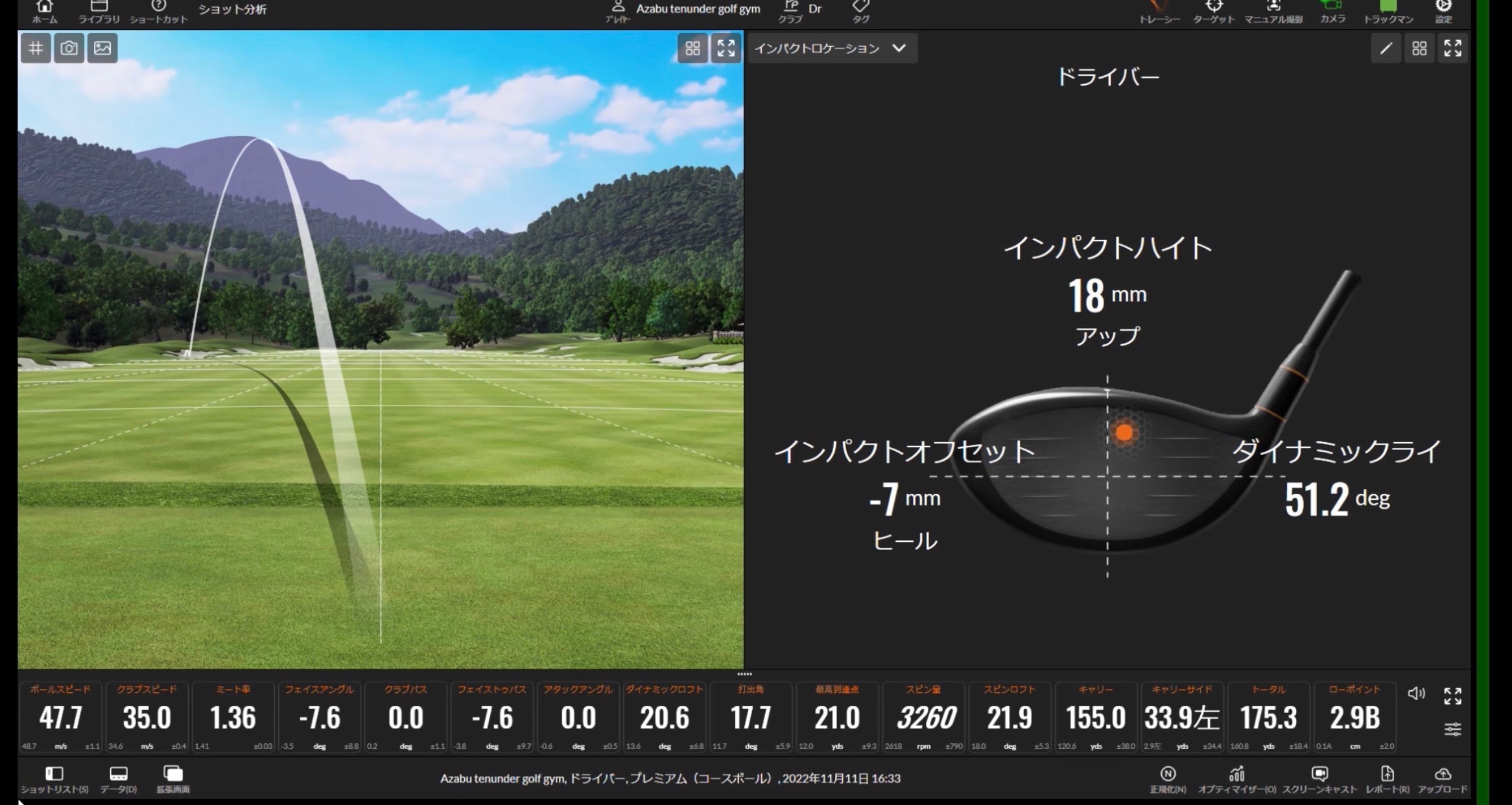Image resolution: width=1512 pixels, height=805 pixels.
Task: Go to ホーム home screen
Action: point(44,11)
